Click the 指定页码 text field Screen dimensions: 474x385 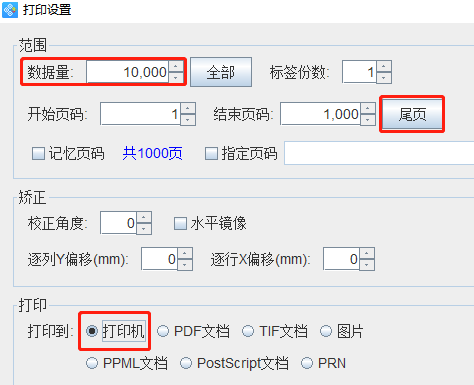click(x=379, y=153)
